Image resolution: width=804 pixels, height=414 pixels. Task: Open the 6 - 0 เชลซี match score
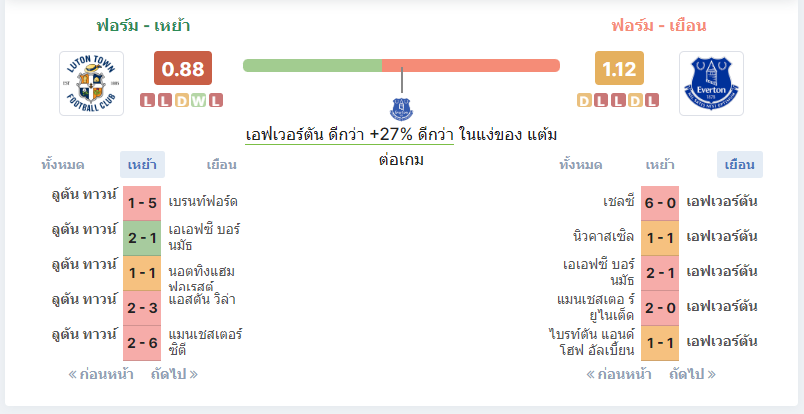pos(660,203)
